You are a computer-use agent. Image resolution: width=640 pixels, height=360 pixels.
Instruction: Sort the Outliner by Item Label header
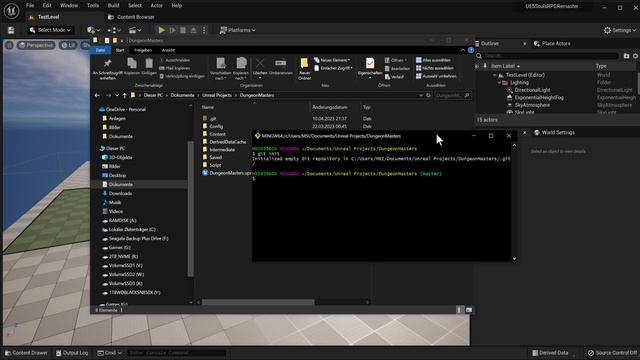coord(505,66)
